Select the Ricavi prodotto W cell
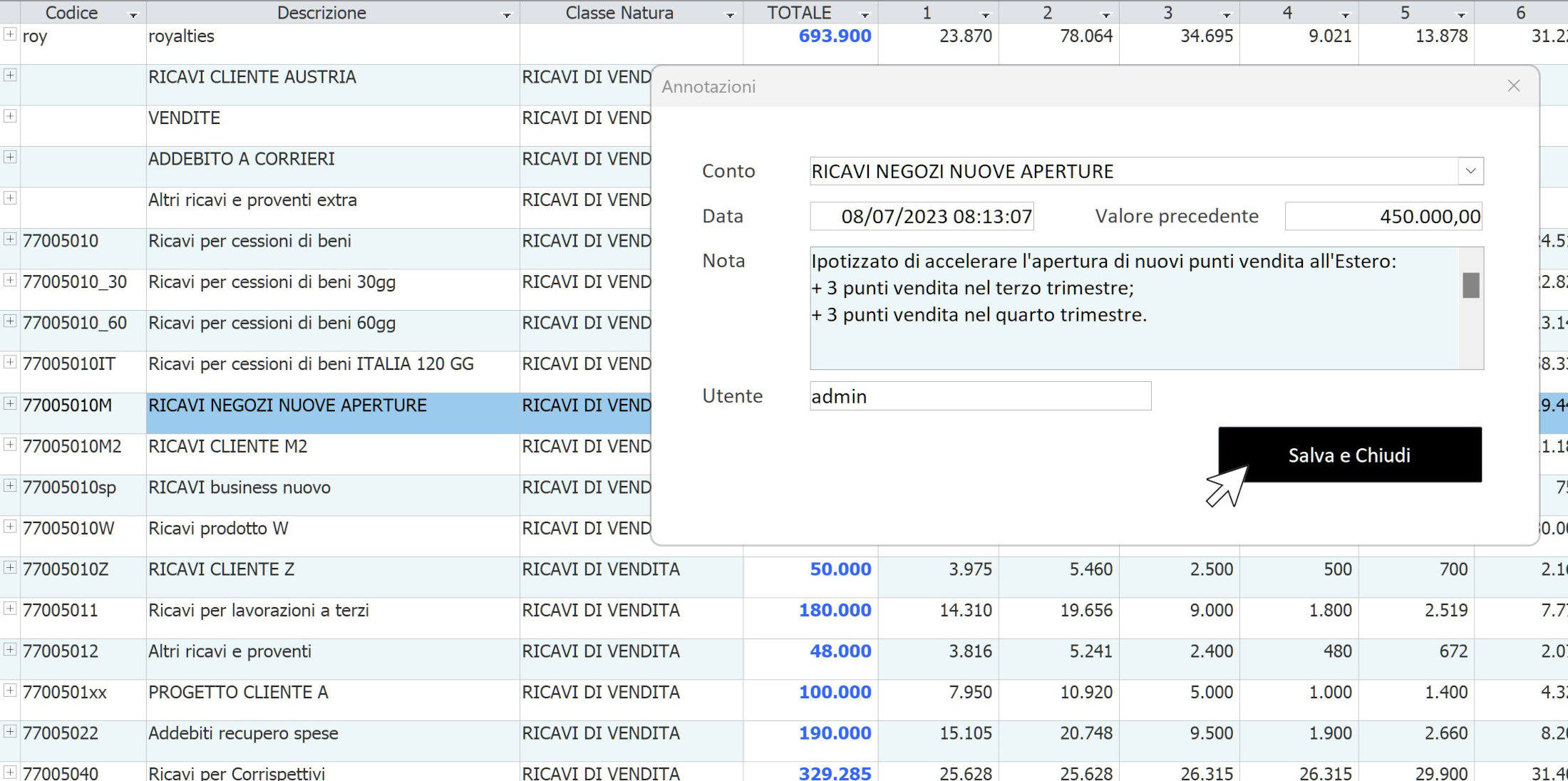The image size is (1568, 781). click(x=333, y=536)
